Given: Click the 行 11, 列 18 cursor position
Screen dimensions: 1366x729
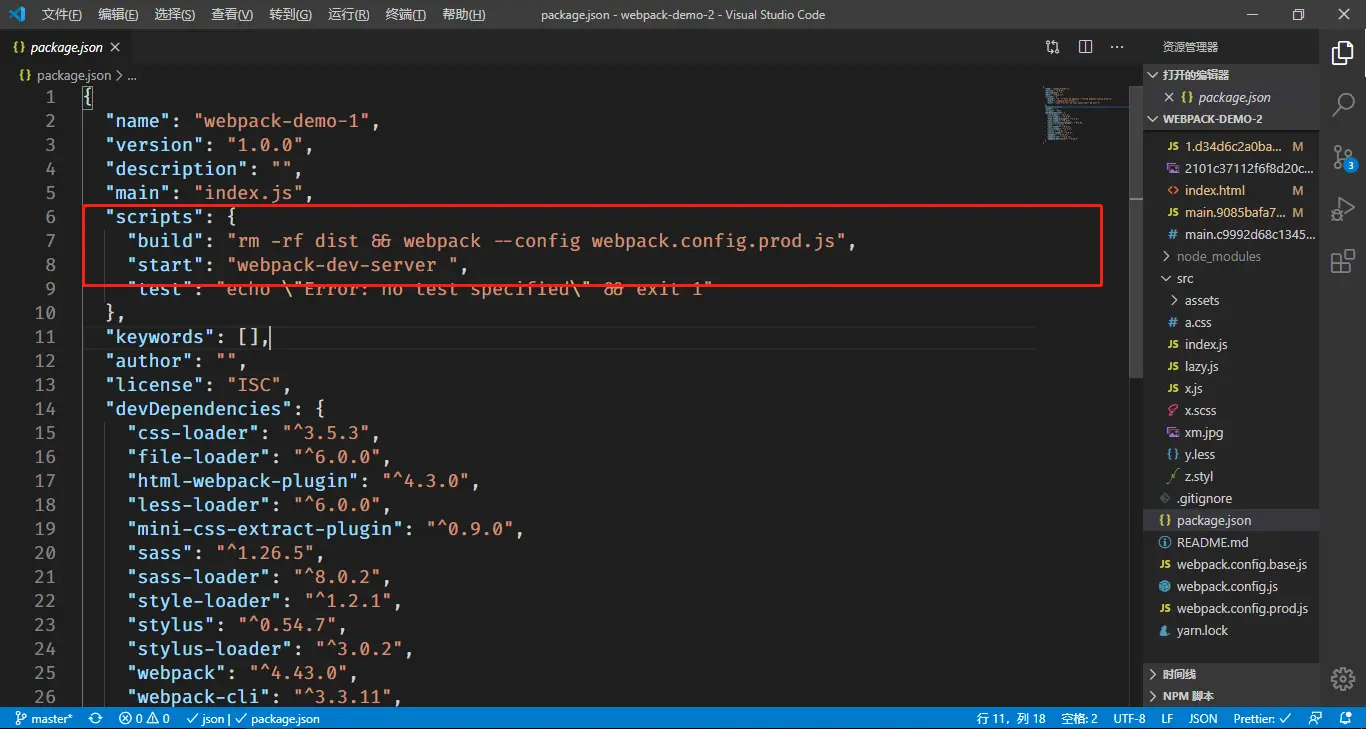Looking at the screenshot, I should pos(1011,719).
